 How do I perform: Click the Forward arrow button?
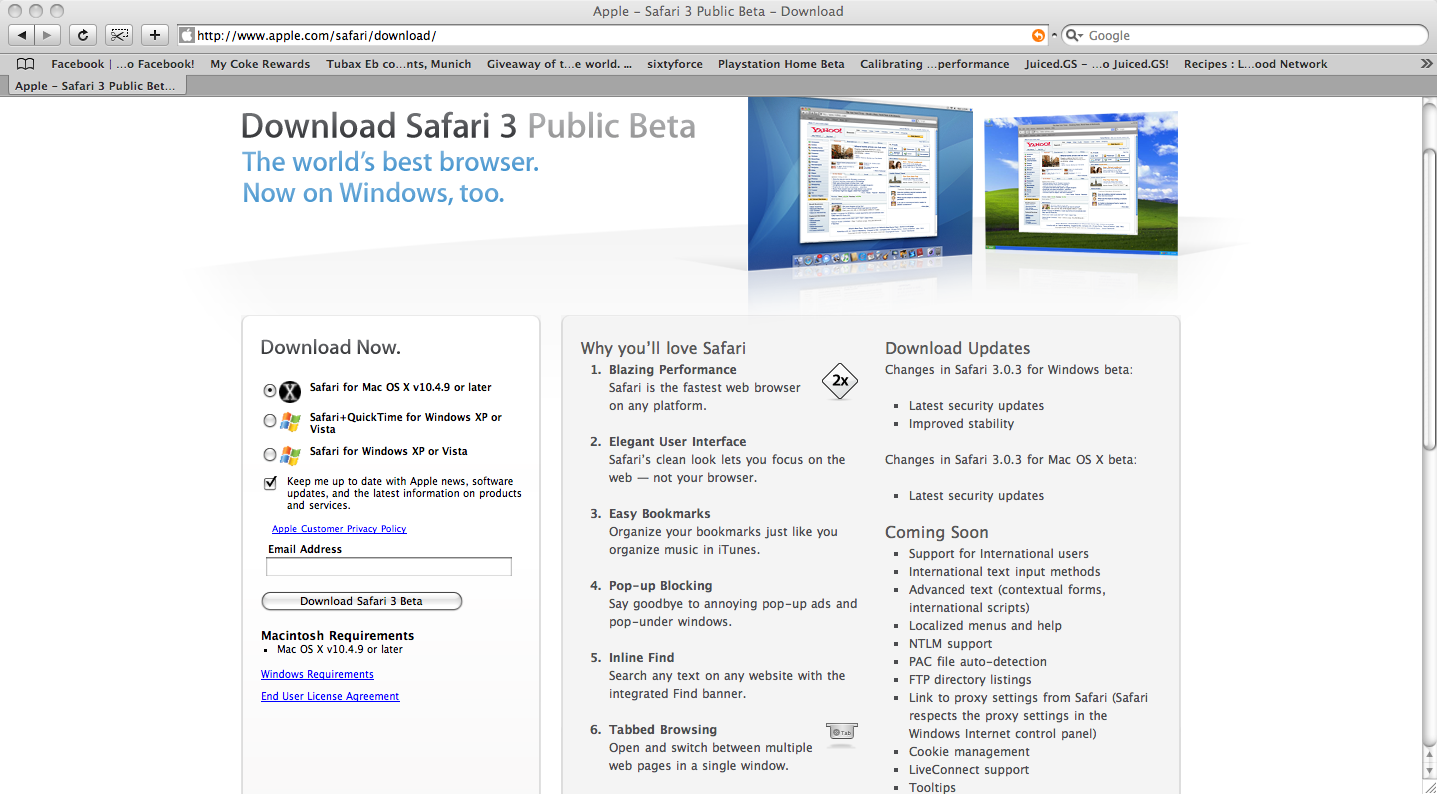48,35
